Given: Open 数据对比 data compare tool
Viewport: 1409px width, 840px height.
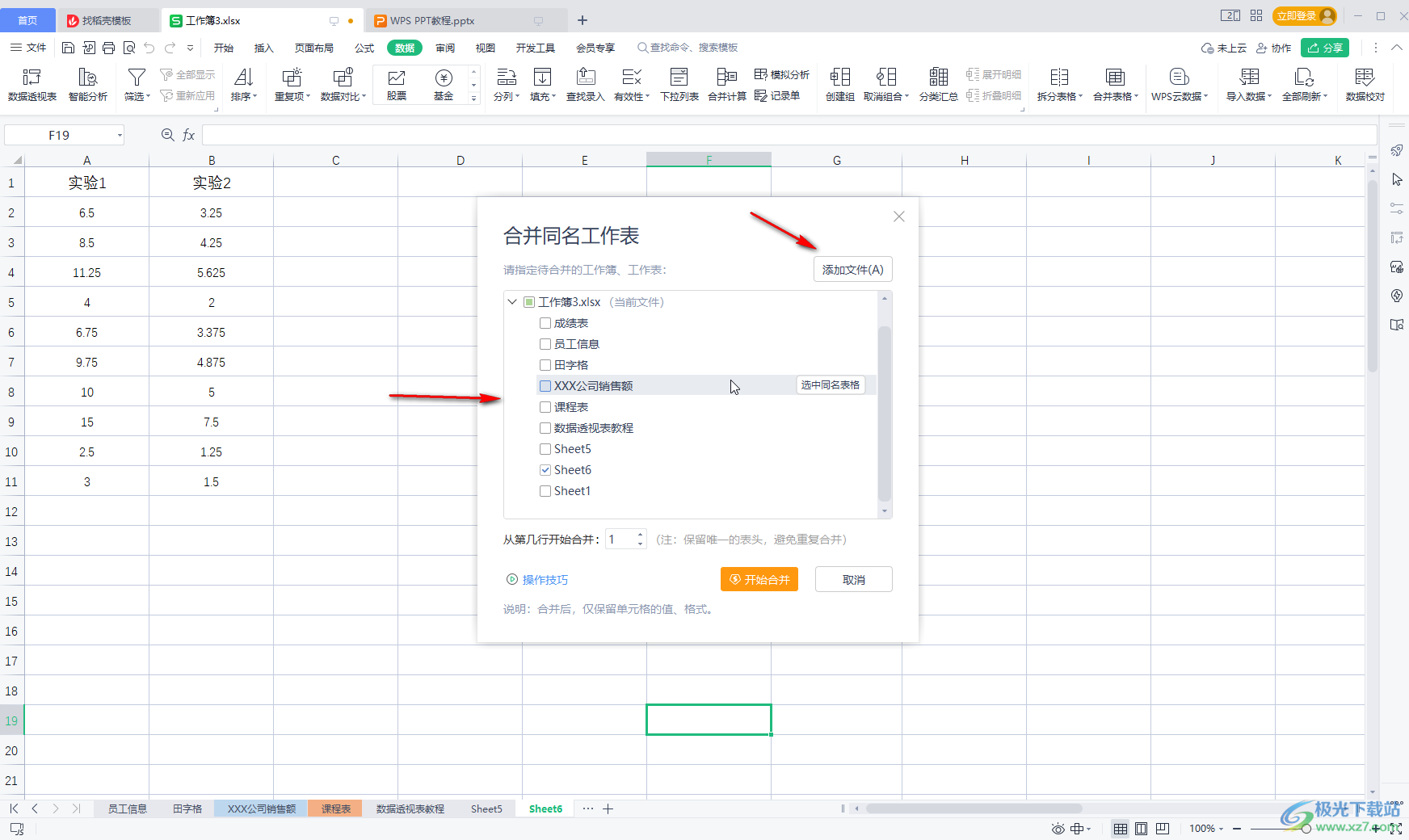Looking at the screenshot, I should [343, 85].
